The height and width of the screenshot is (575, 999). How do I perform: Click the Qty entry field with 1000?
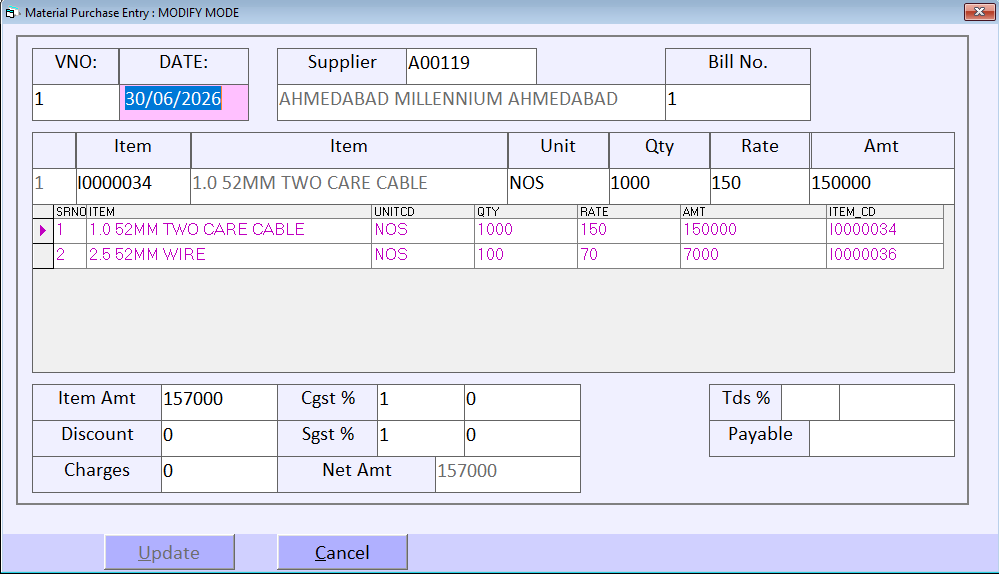659,186
